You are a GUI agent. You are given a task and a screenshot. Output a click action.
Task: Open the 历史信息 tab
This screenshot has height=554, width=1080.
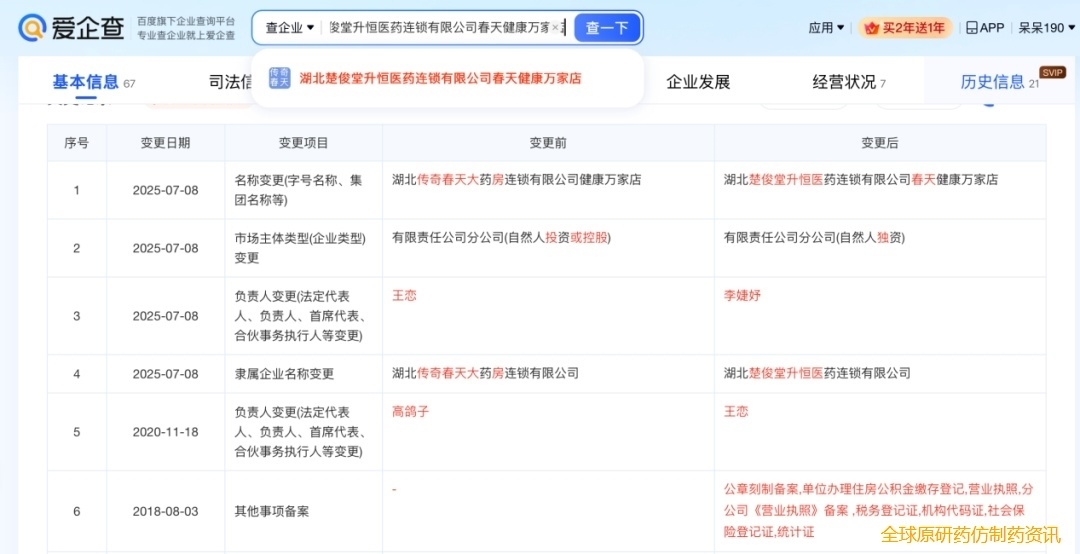click(992, 82)
